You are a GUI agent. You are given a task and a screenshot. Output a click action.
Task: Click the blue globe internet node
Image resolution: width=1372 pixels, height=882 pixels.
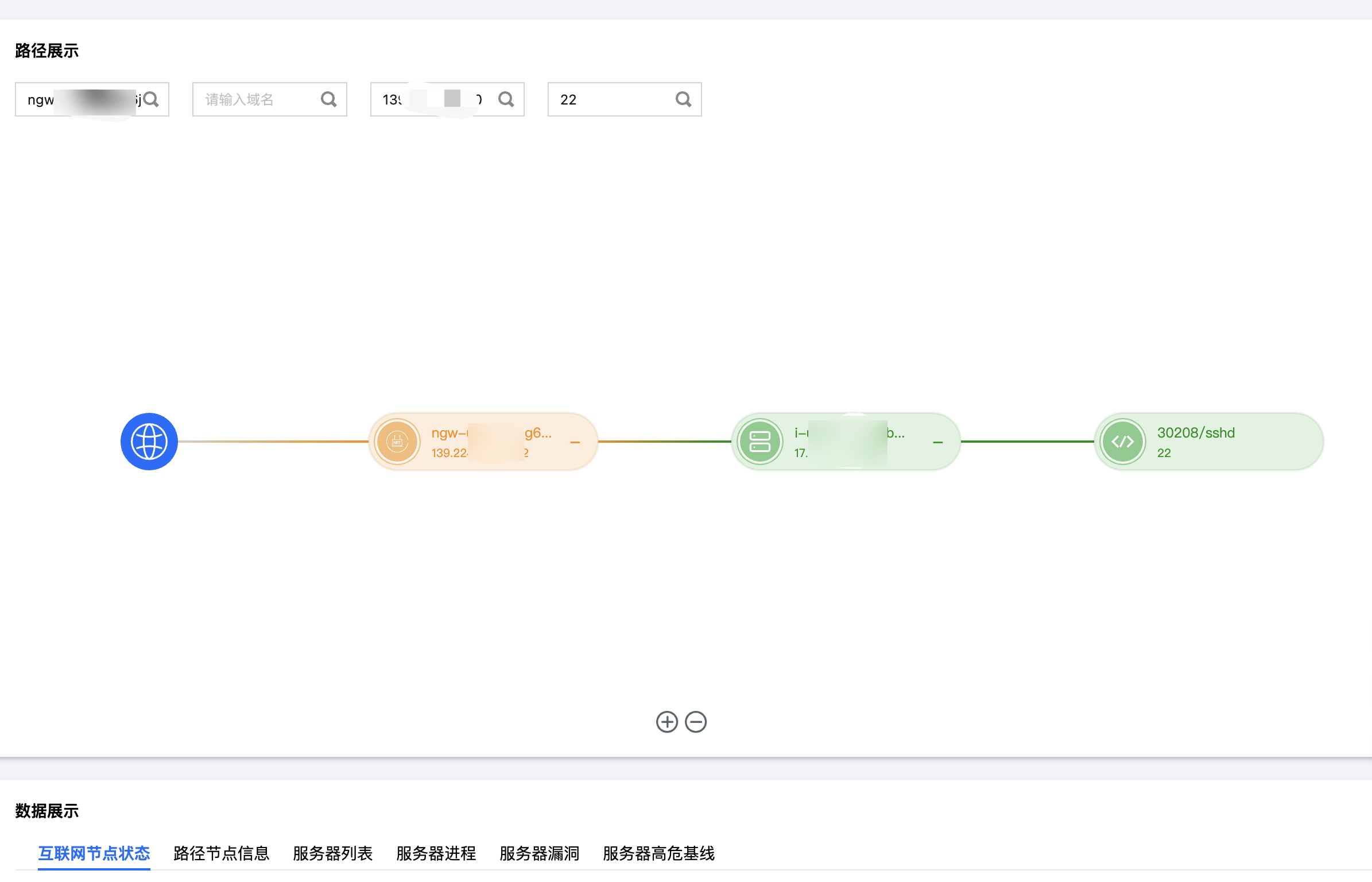click(149, 441)
